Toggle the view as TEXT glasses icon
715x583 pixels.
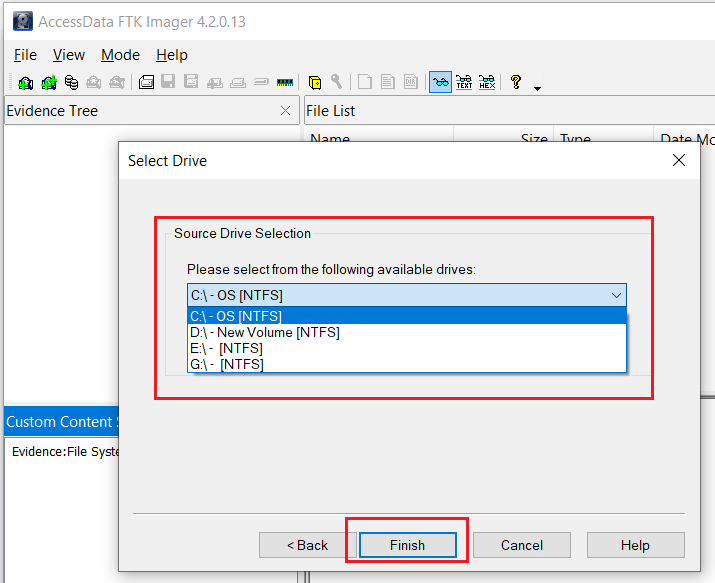464,83
